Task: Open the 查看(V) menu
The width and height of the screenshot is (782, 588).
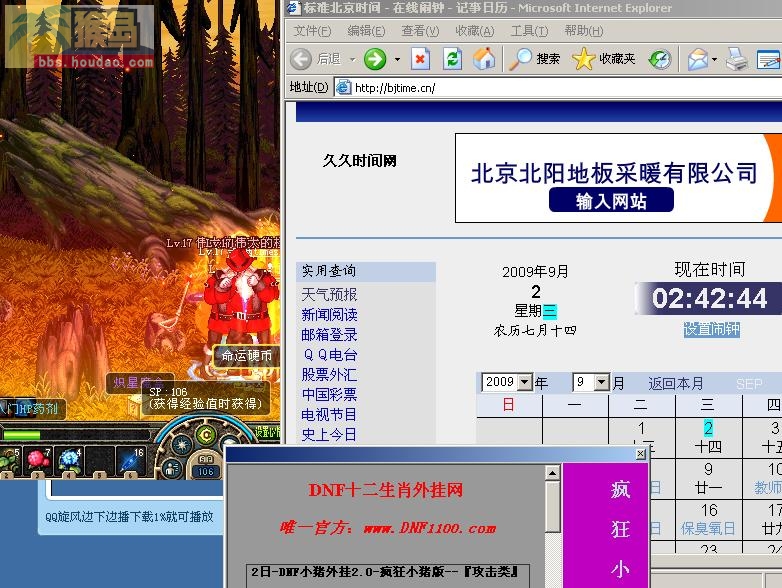Action: [x=420, y=31]
